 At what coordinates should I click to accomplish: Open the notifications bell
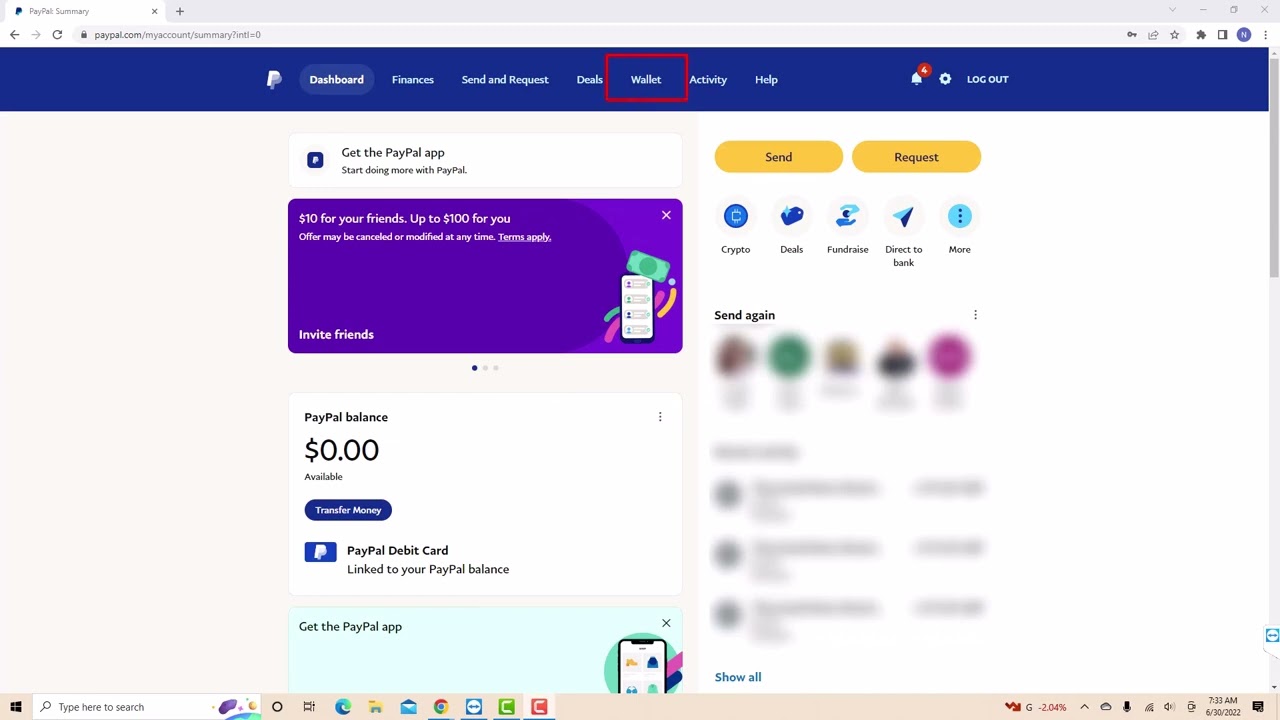(917, 78)
